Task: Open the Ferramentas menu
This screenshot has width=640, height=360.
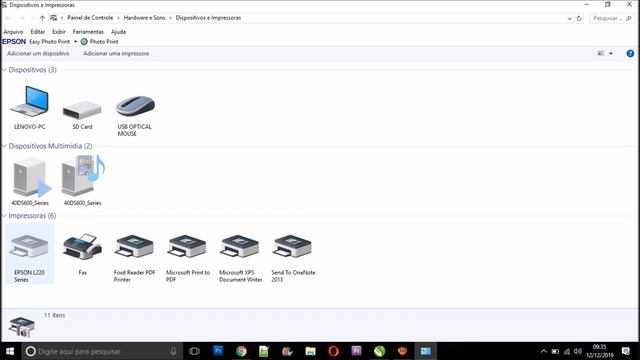Action: (x=88, y=31)
